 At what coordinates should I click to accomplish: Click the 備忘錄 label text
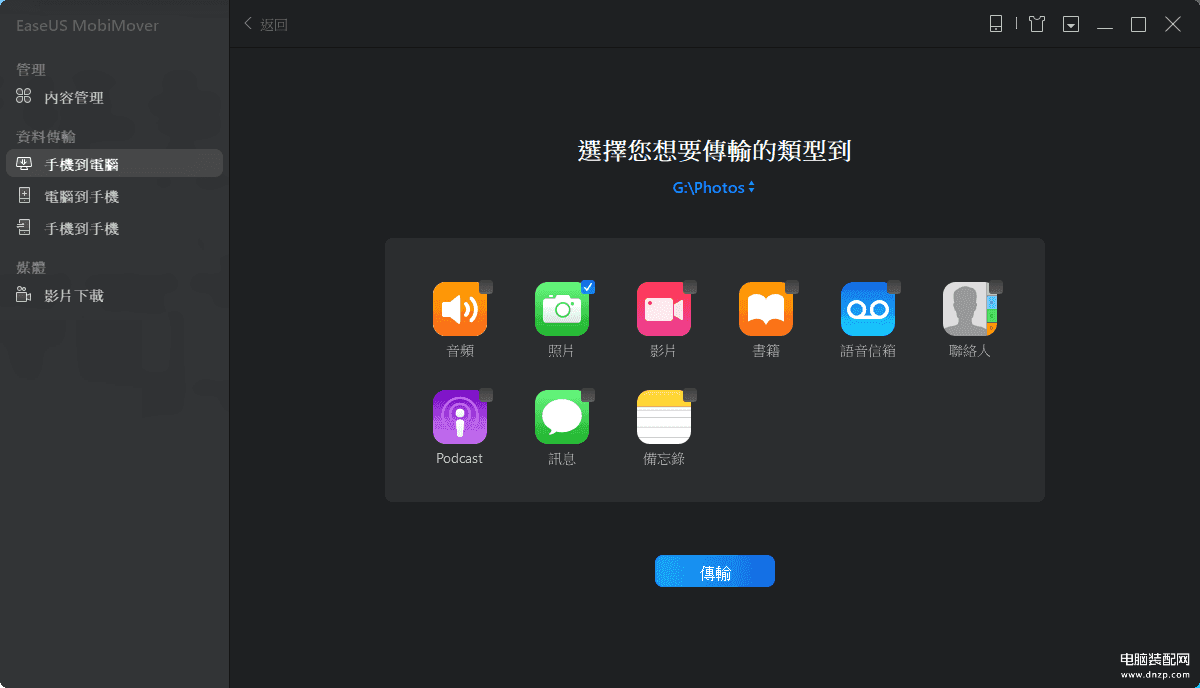tap(664, 459)
